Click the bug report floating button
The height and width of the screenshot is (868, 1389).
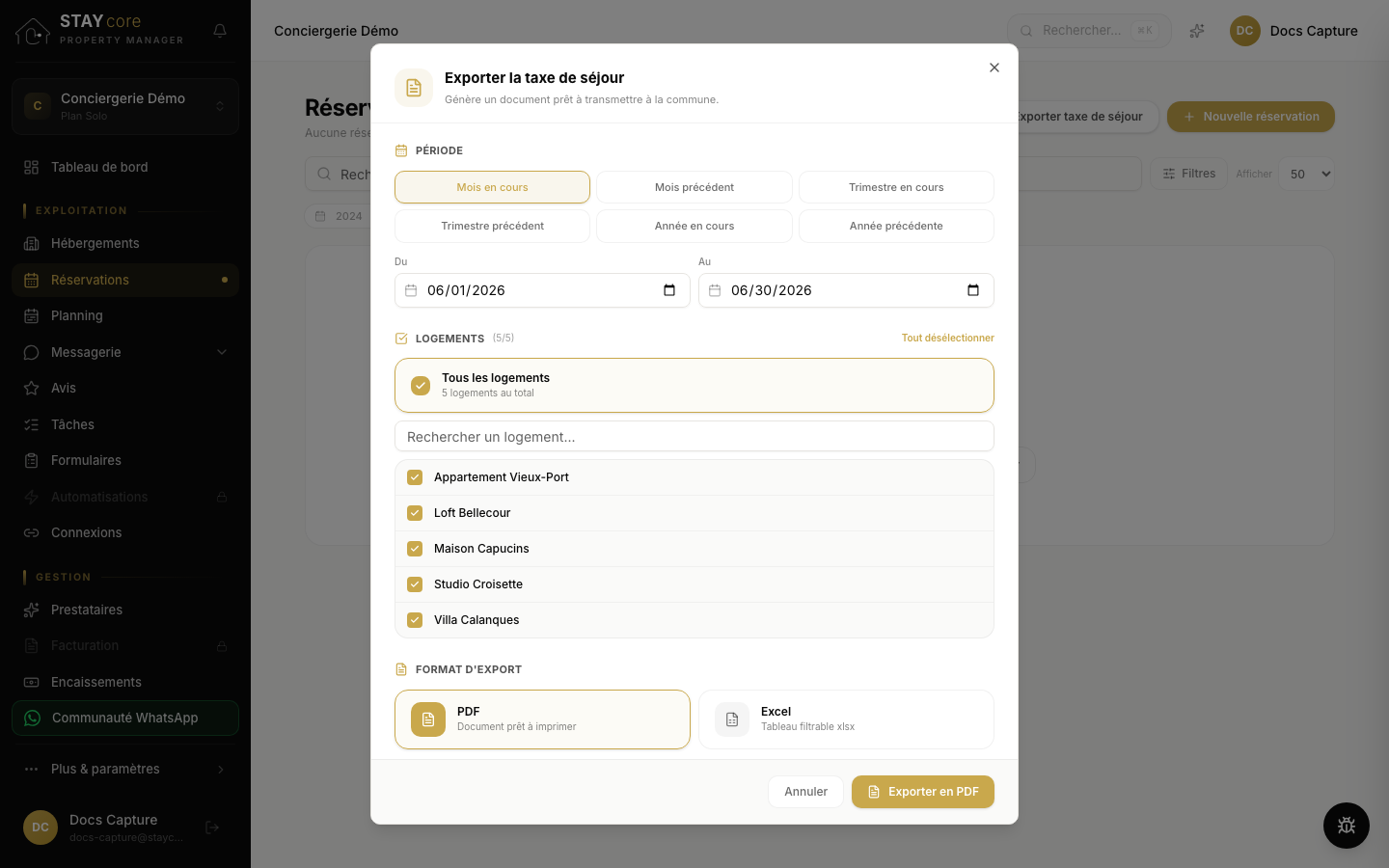(1347, 826)
